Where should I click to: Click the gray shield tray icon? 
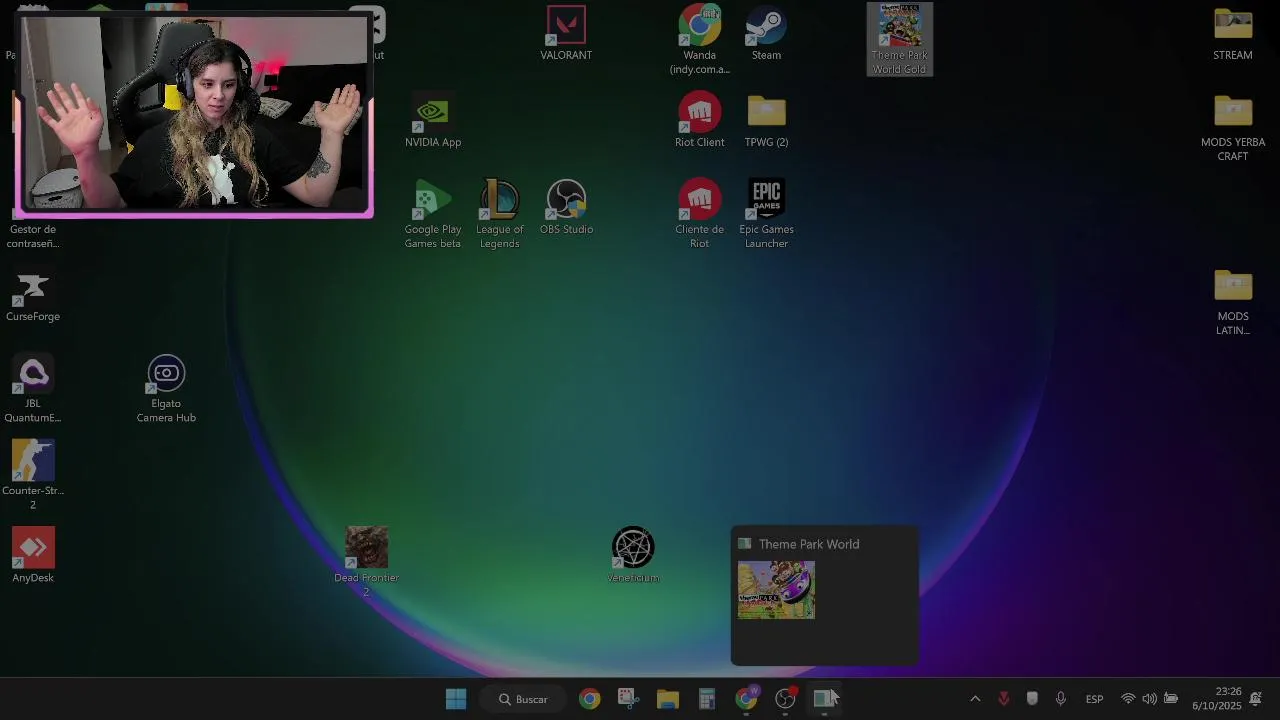[x=1032, y=699]
